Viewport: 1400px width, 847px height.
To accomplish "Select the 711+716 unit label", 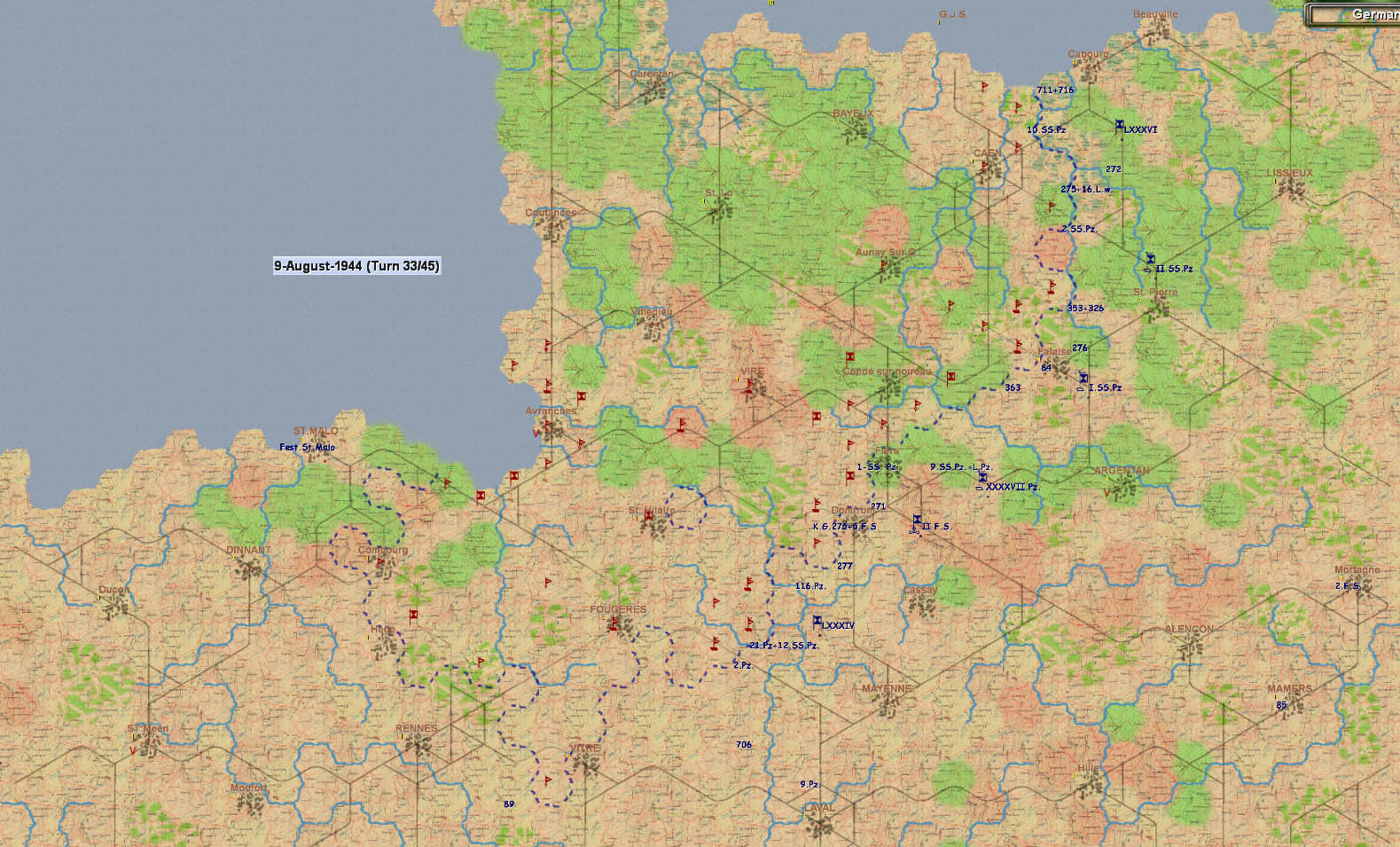I will (x=1055, y=90).
